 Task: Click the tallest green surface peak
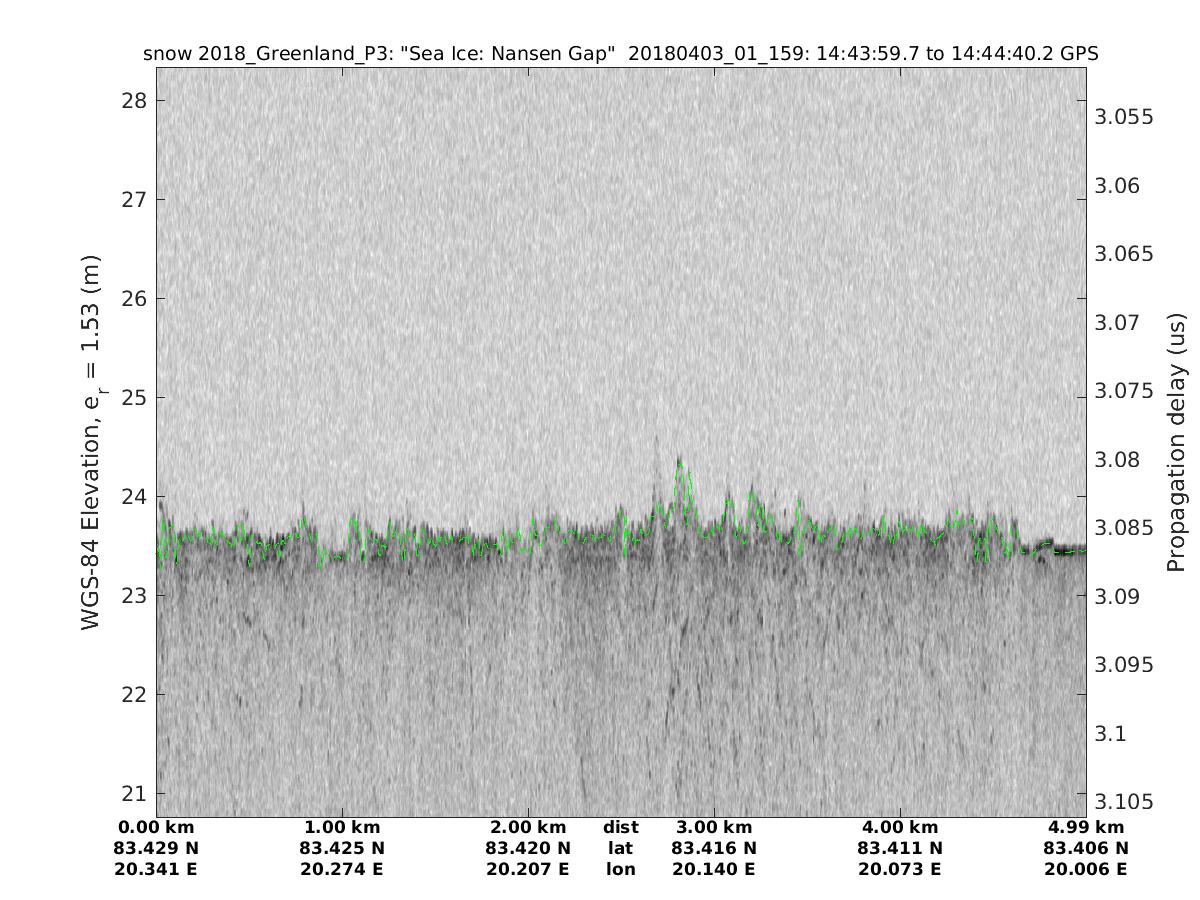(680, 461)
